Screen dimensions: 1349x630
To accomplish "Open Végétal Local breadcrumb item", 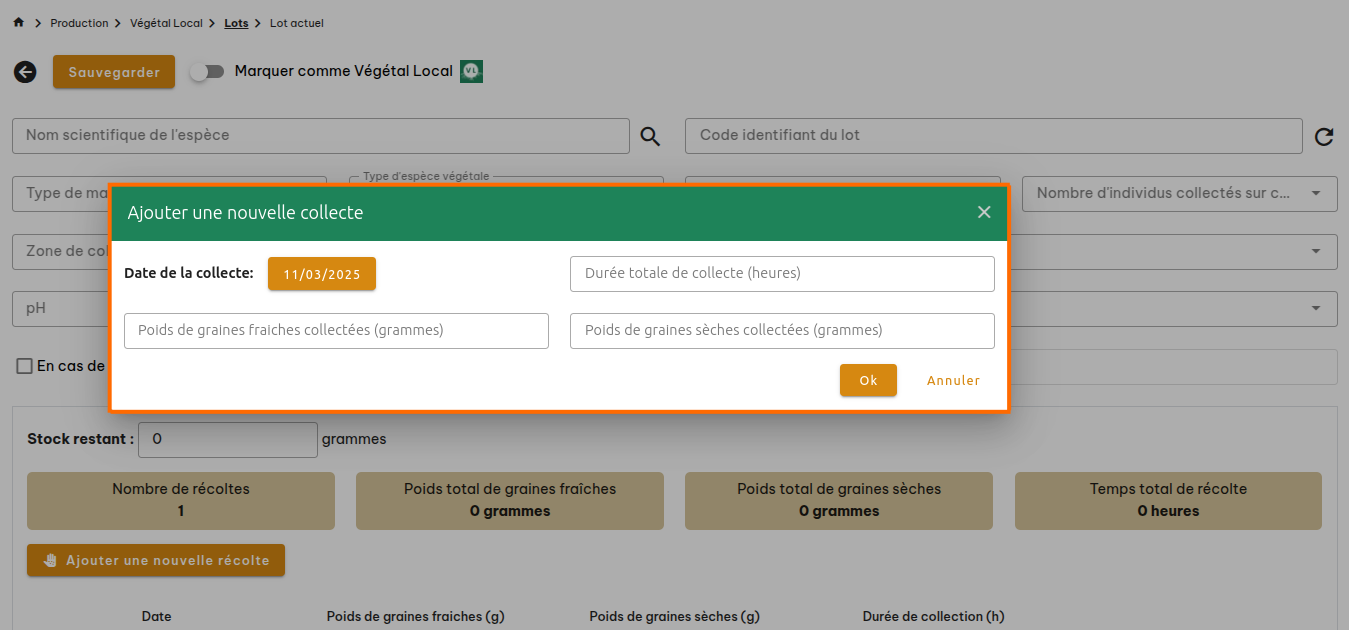I will click(166, 23).
